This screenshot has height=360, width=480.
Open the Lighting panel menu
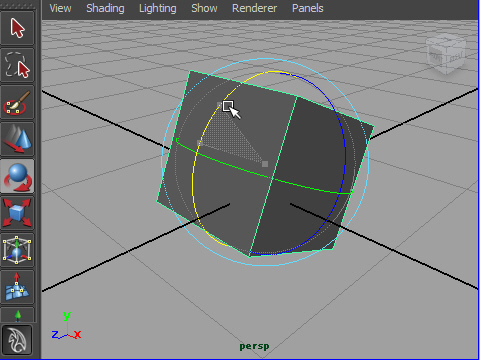(x=158, y=8)
